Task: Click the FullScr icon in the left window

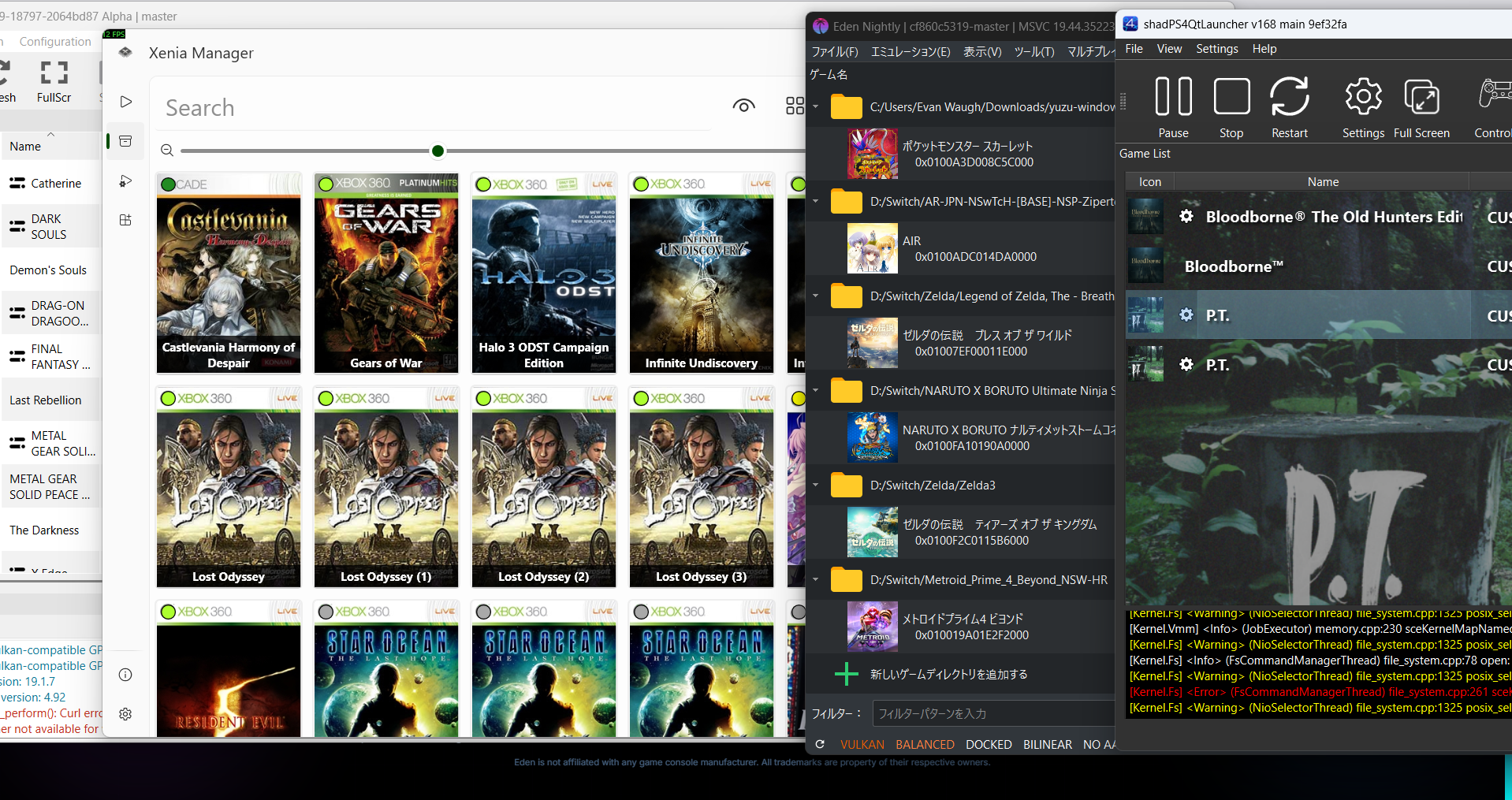Action: pyautogui.click(x=54, y=82)
